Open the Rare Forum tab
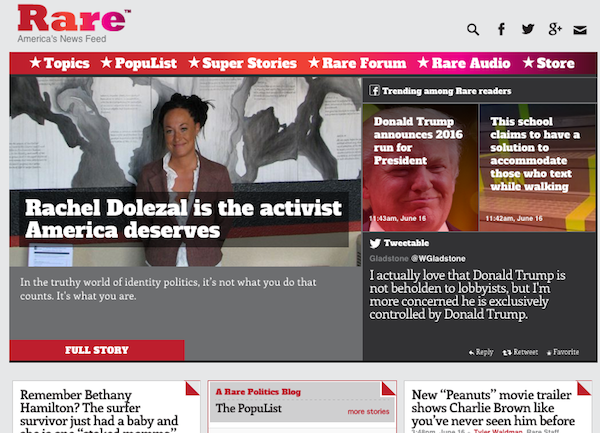This screenshot has height=433, width=600. coord(357,63)
